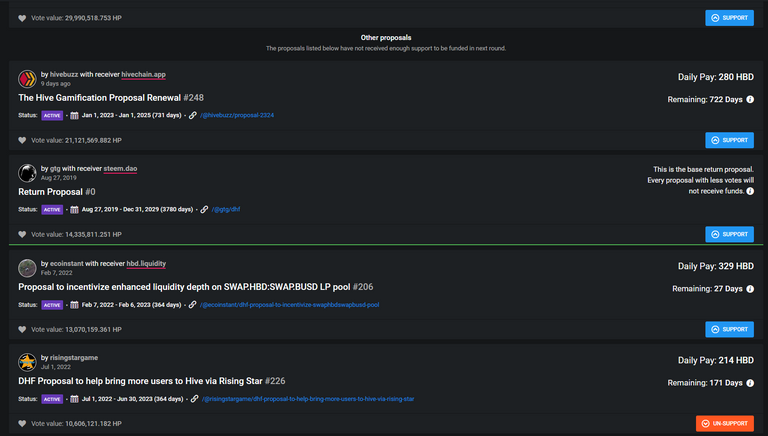Click info icon beside Remaining: 722 Days
The height and width of the screenshot is (436, 768).
click(750, 99)
